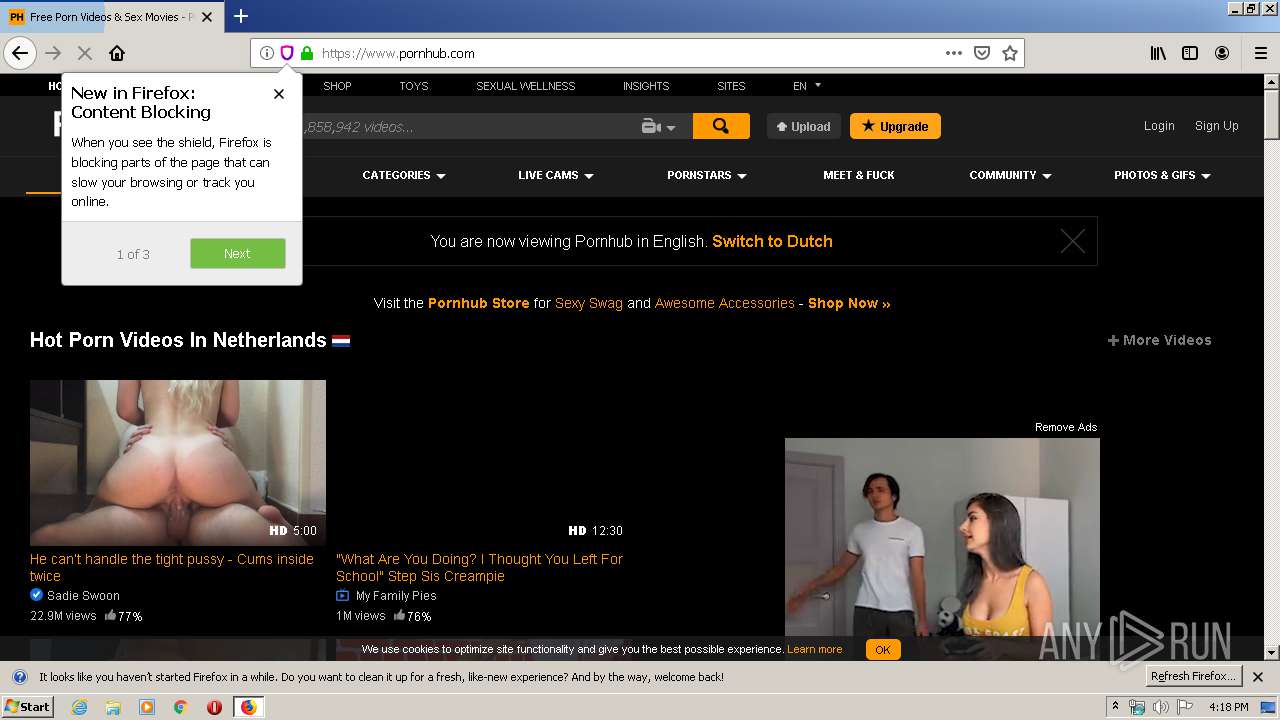Open the content blocking shield panel
Screen dimensions: 1280x720
[x=287, y=53]
